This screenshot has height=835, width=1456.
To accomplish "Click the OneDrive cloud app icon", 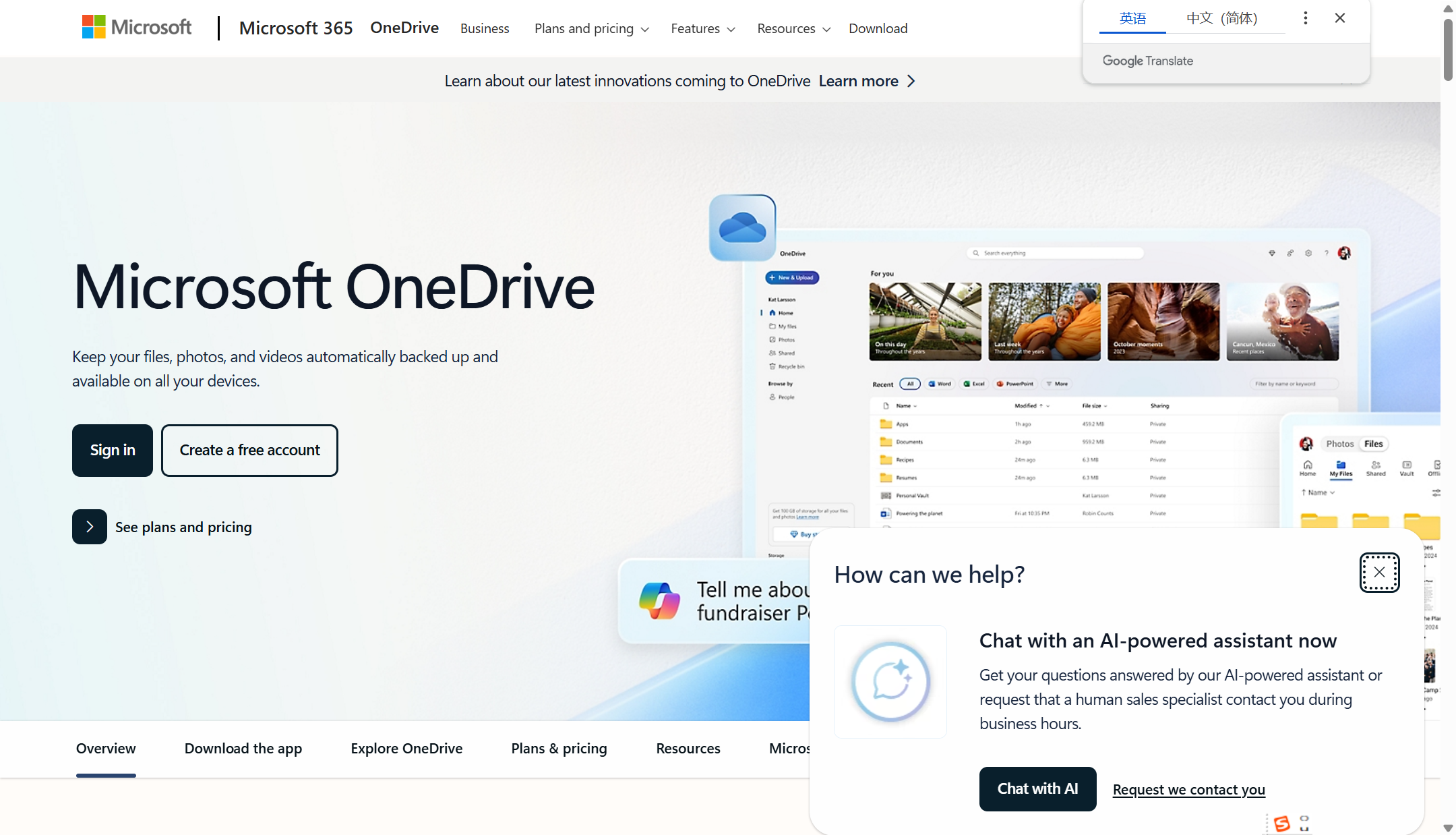I will (742, 228).
